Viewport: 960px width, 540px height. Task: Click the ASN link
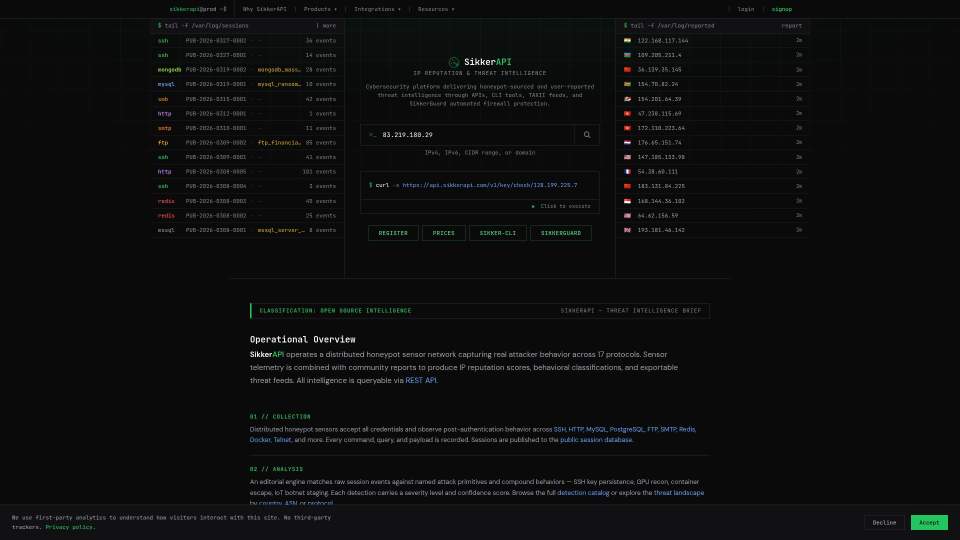tap(291, 503)
